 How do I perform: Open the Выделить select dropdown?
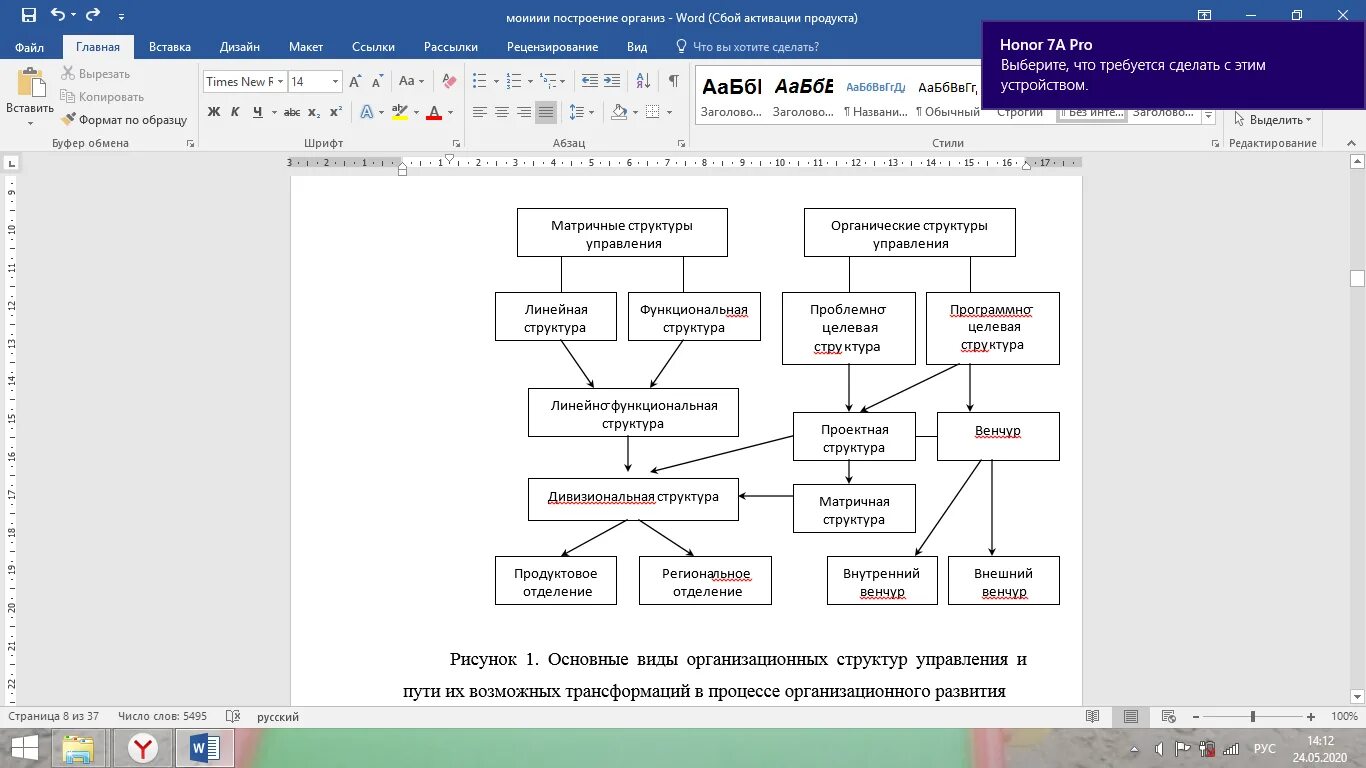pos(1273,120)
